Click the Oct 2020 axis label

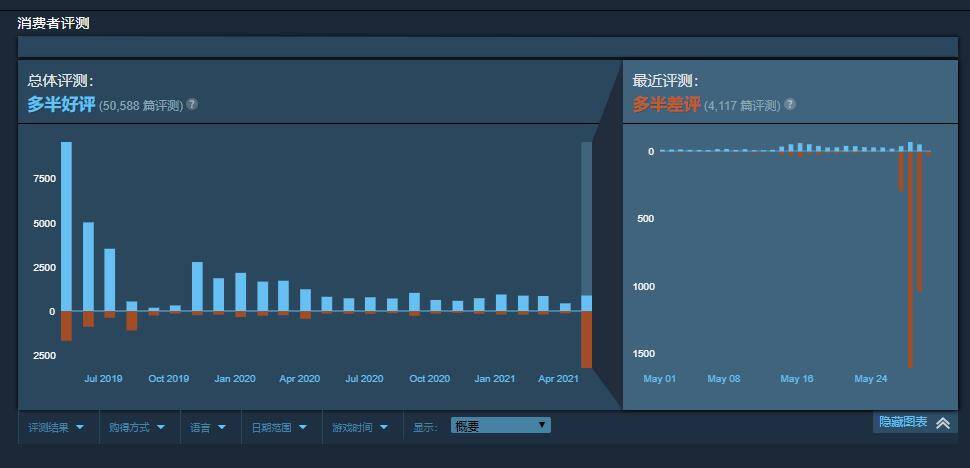point(429,379)
